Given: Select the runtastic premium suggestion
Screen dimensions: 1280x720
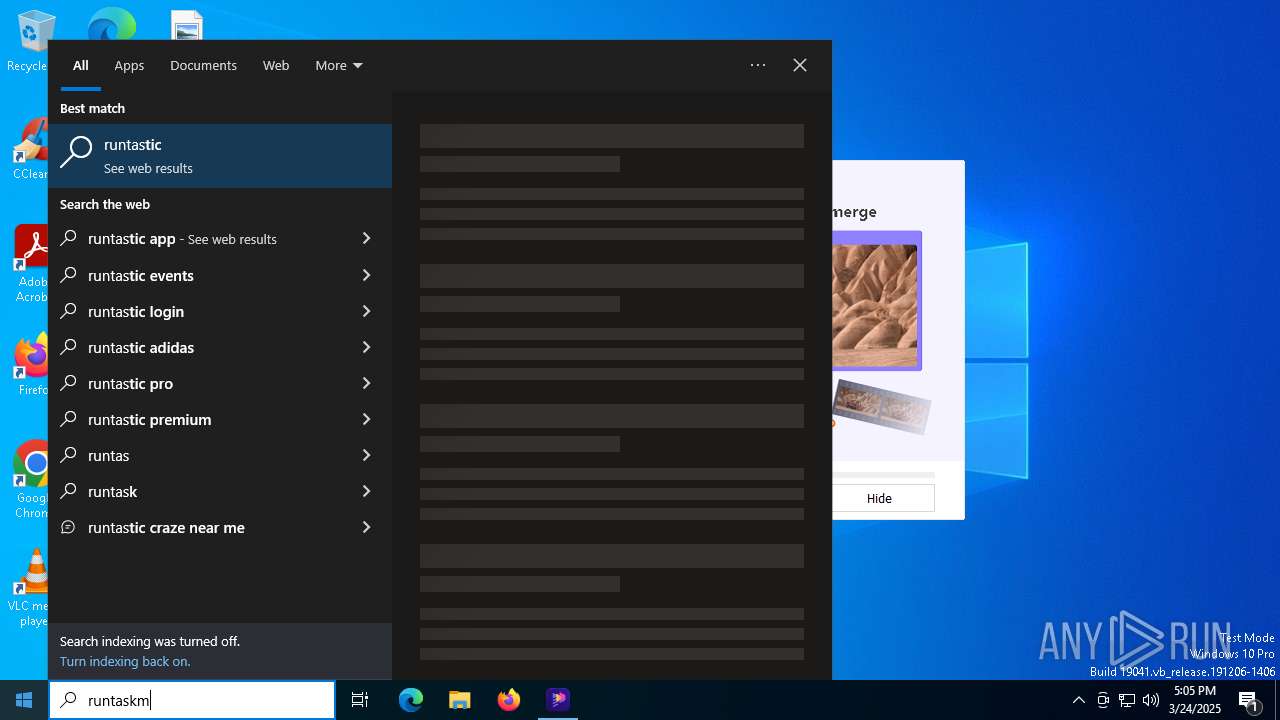Looking at the screenshot, I should (200, 419).
